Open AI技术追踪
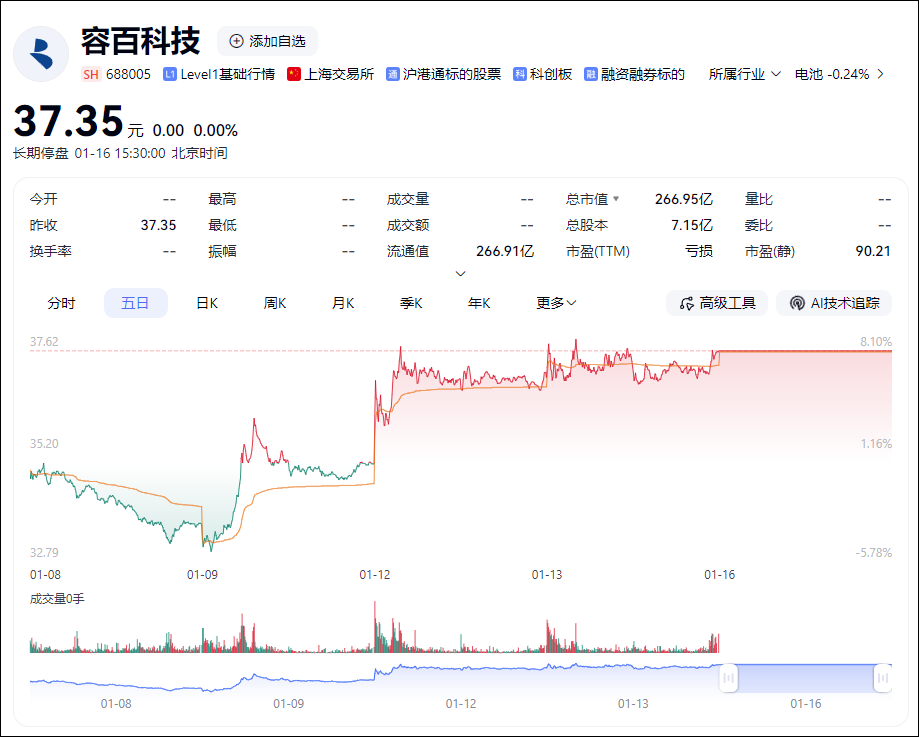The height and width of the screenshot is (737, 919). 834,303
